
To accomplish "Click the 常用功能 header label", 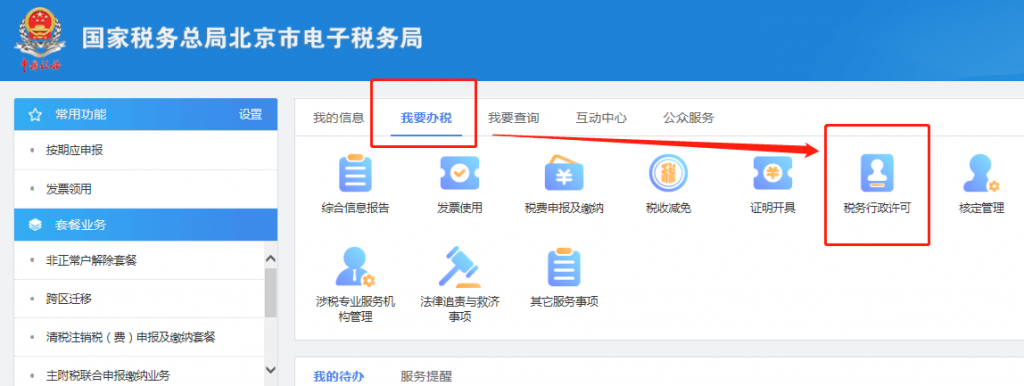I will 81,115.
